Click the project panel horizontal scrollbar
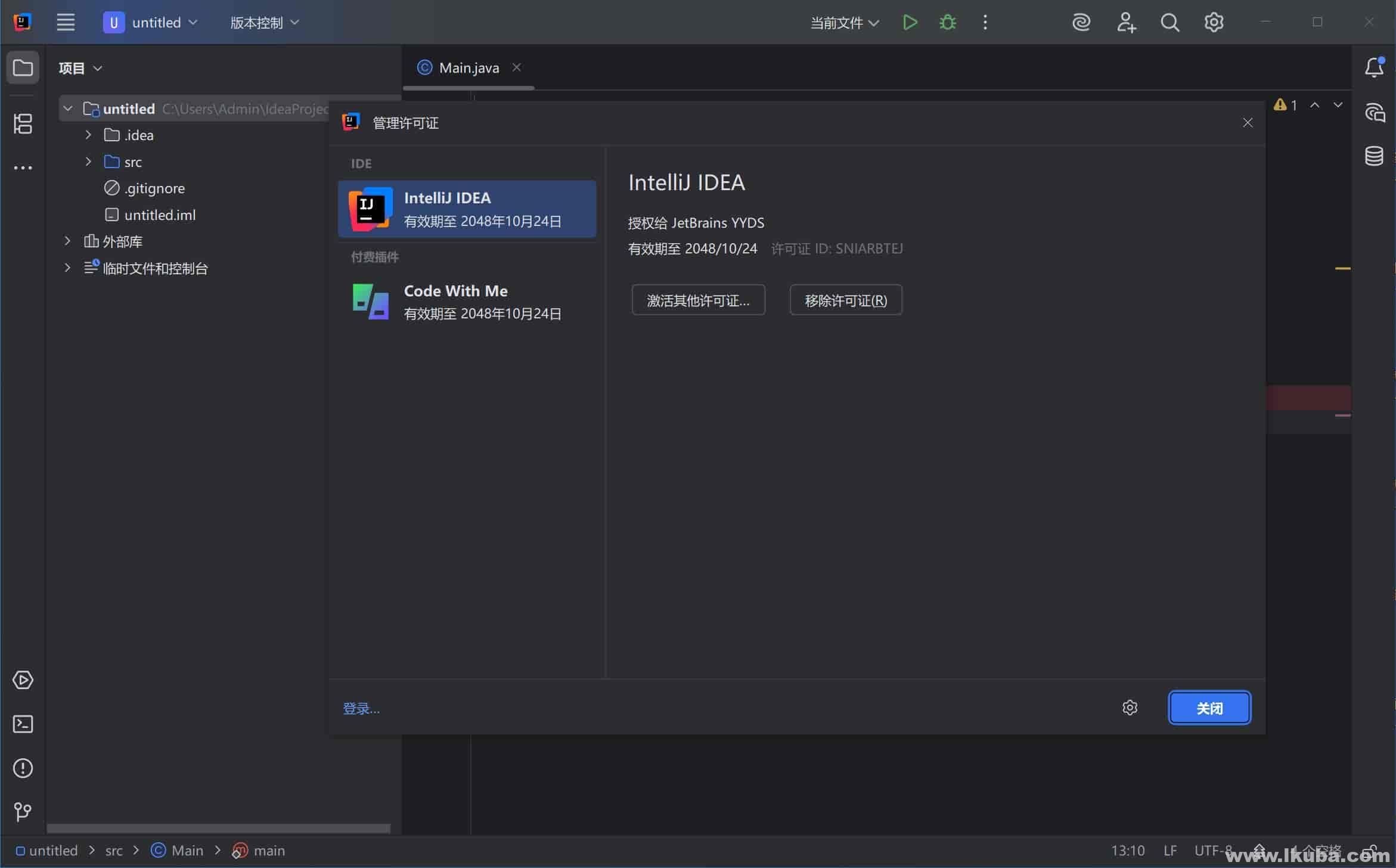This screenshot has height=868, width=1396. 218,829
